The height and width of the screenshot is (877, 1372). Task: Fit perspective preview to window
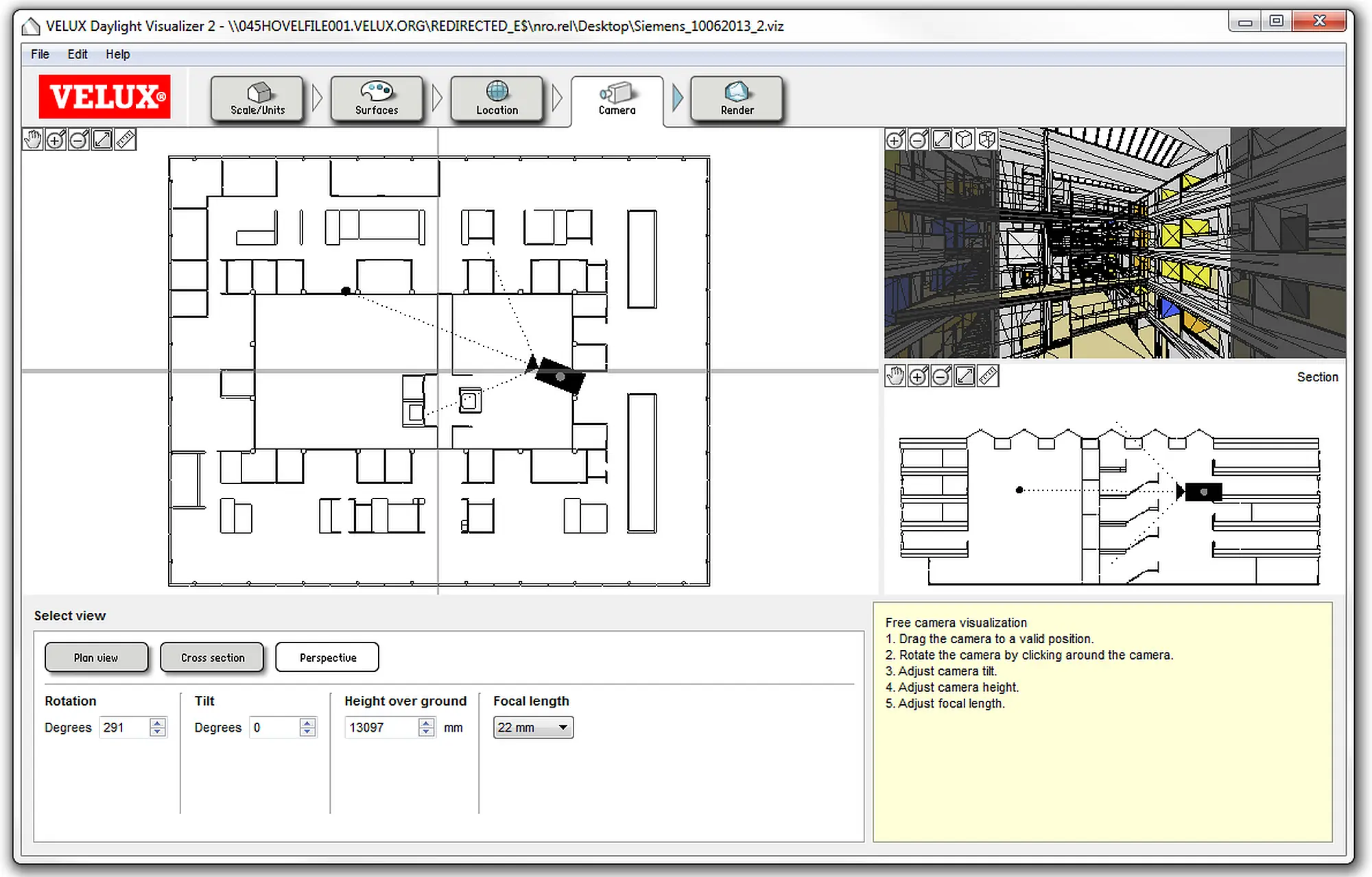pyautogui.click(x=942, y=140)
